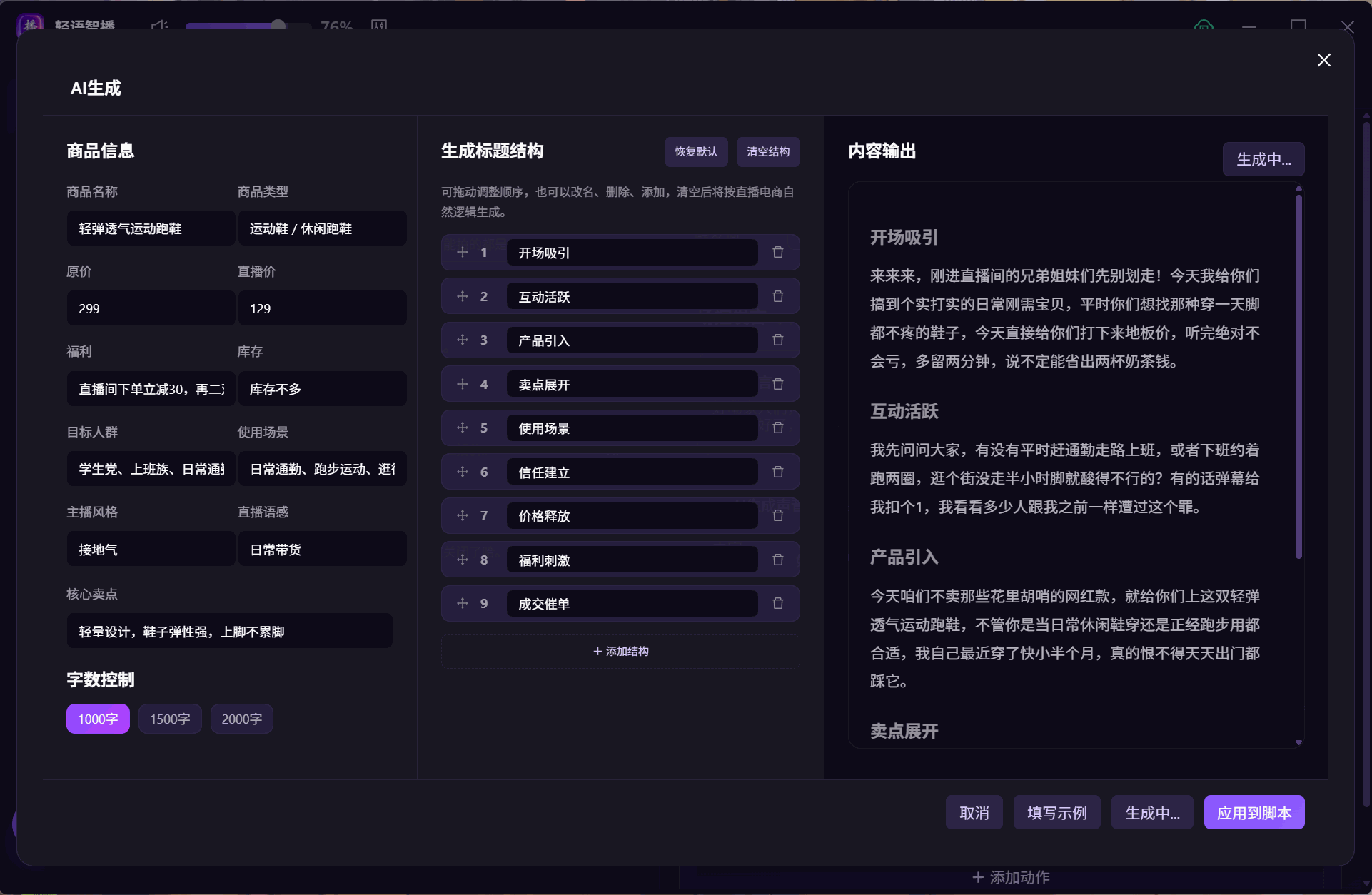Click the 直播价 field showing 129
Viewport: 1372px width, 895px height.
tap(322, 308)
